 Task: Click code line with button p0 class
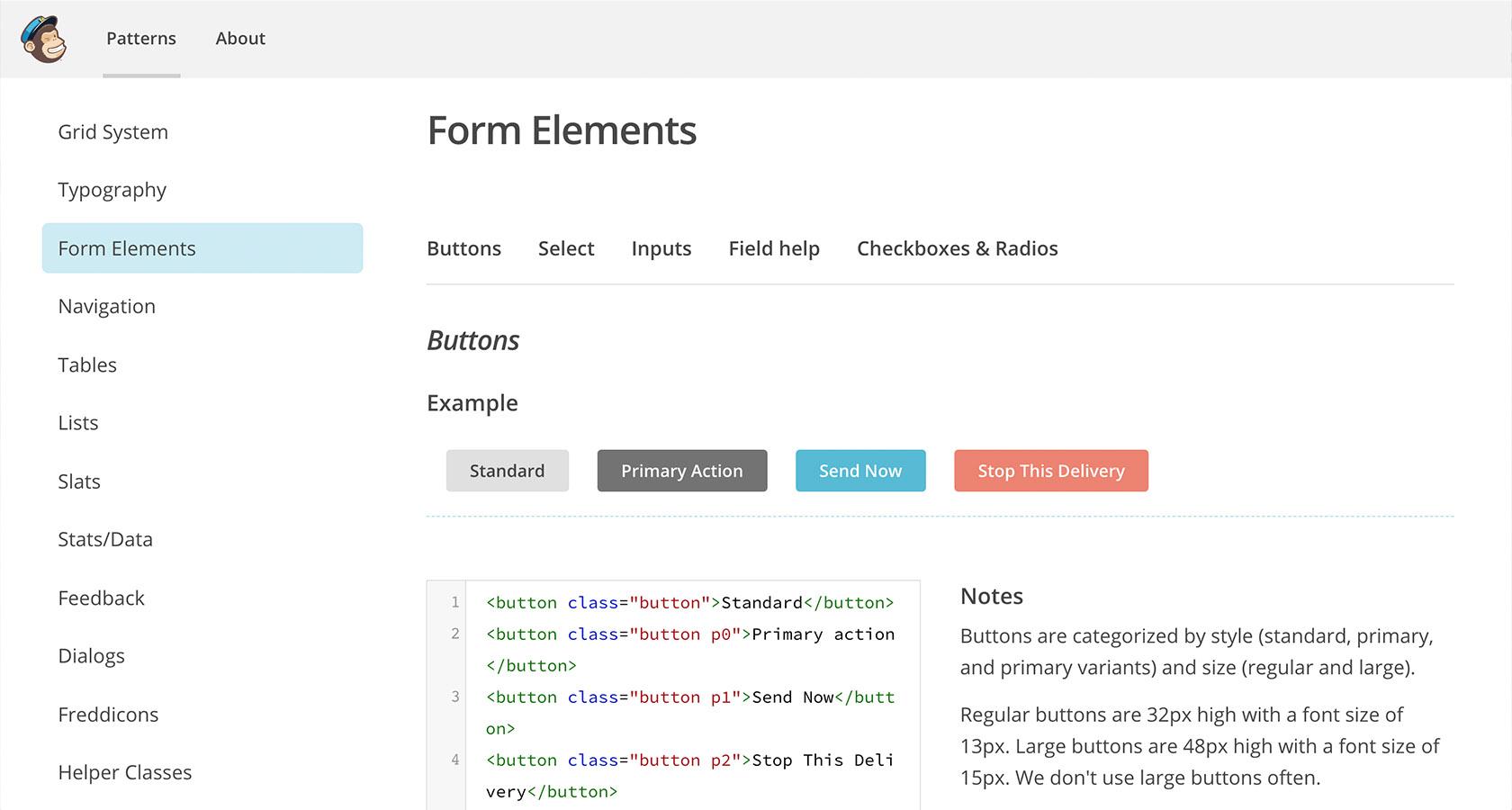click(690, 650)
